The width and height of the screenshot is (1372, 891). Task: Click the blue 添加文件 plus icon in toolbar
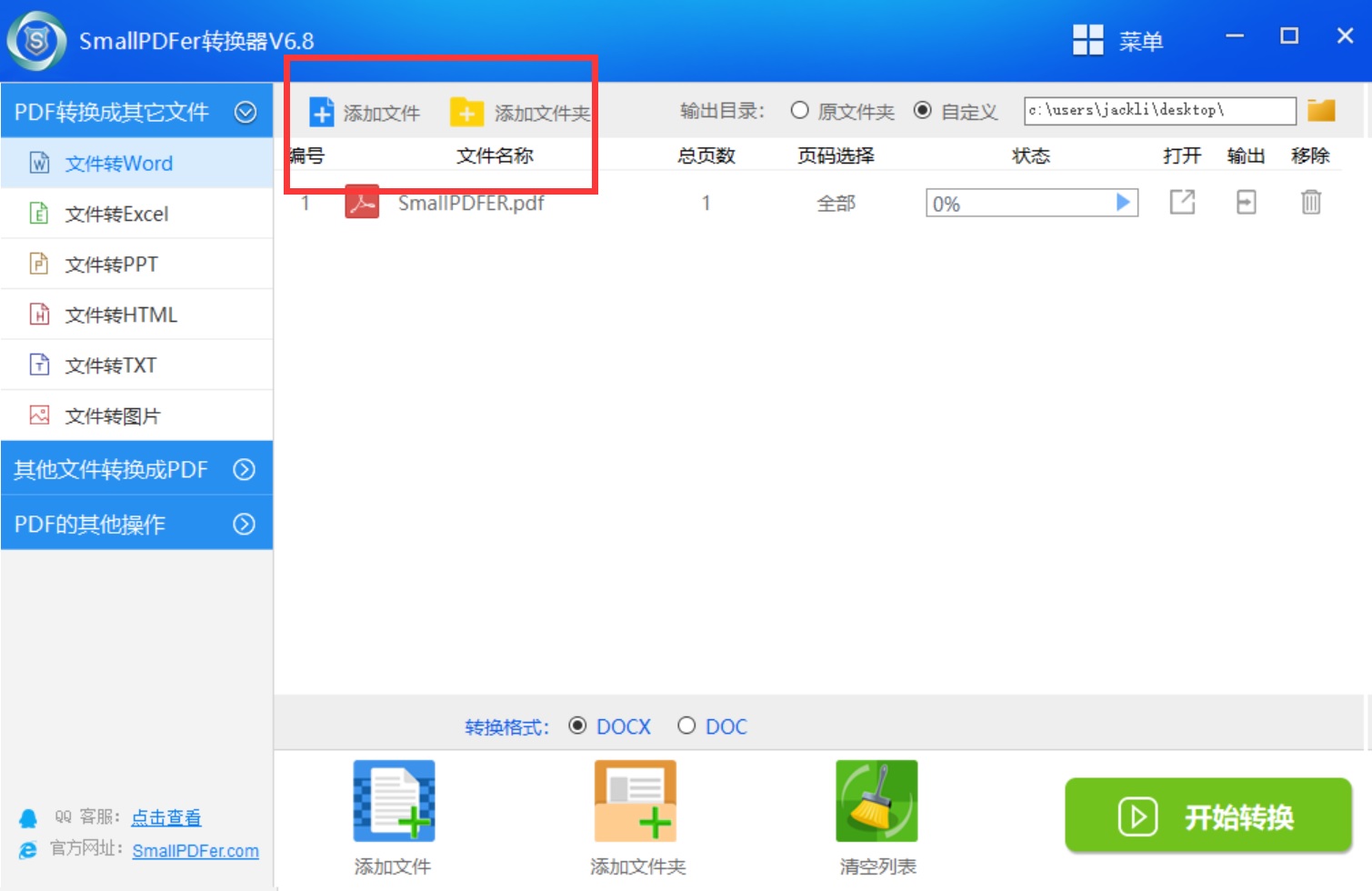pos(322,112)
